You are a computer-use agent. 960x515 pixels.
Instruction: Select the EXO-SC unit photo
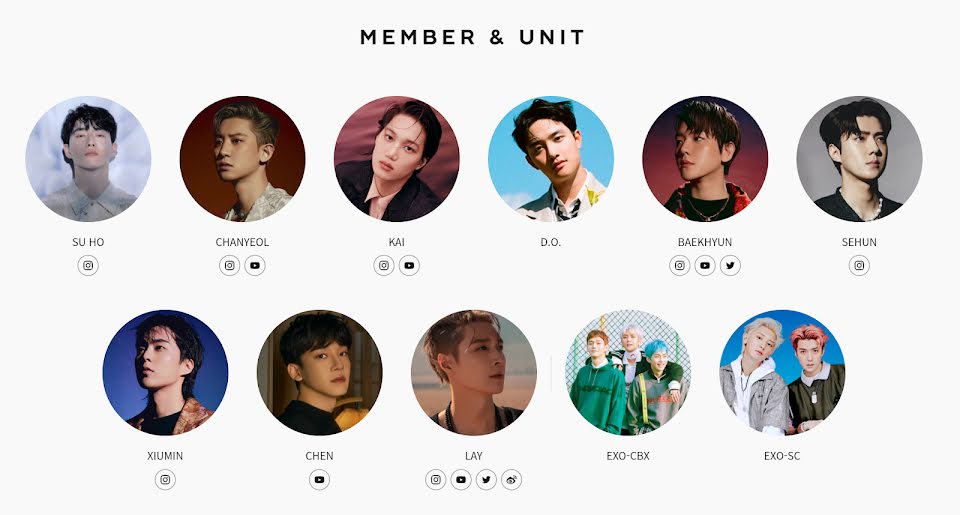782,372
